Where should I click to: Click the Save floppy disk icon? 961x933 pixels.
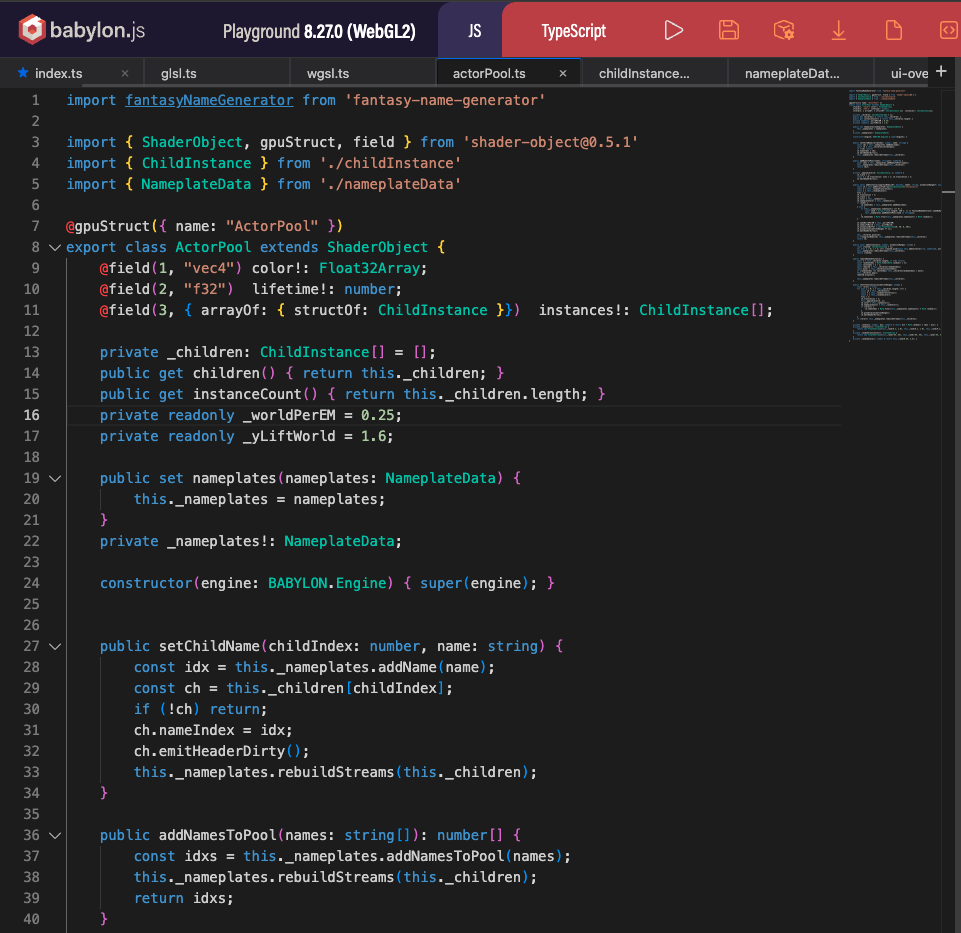(729, 30)
